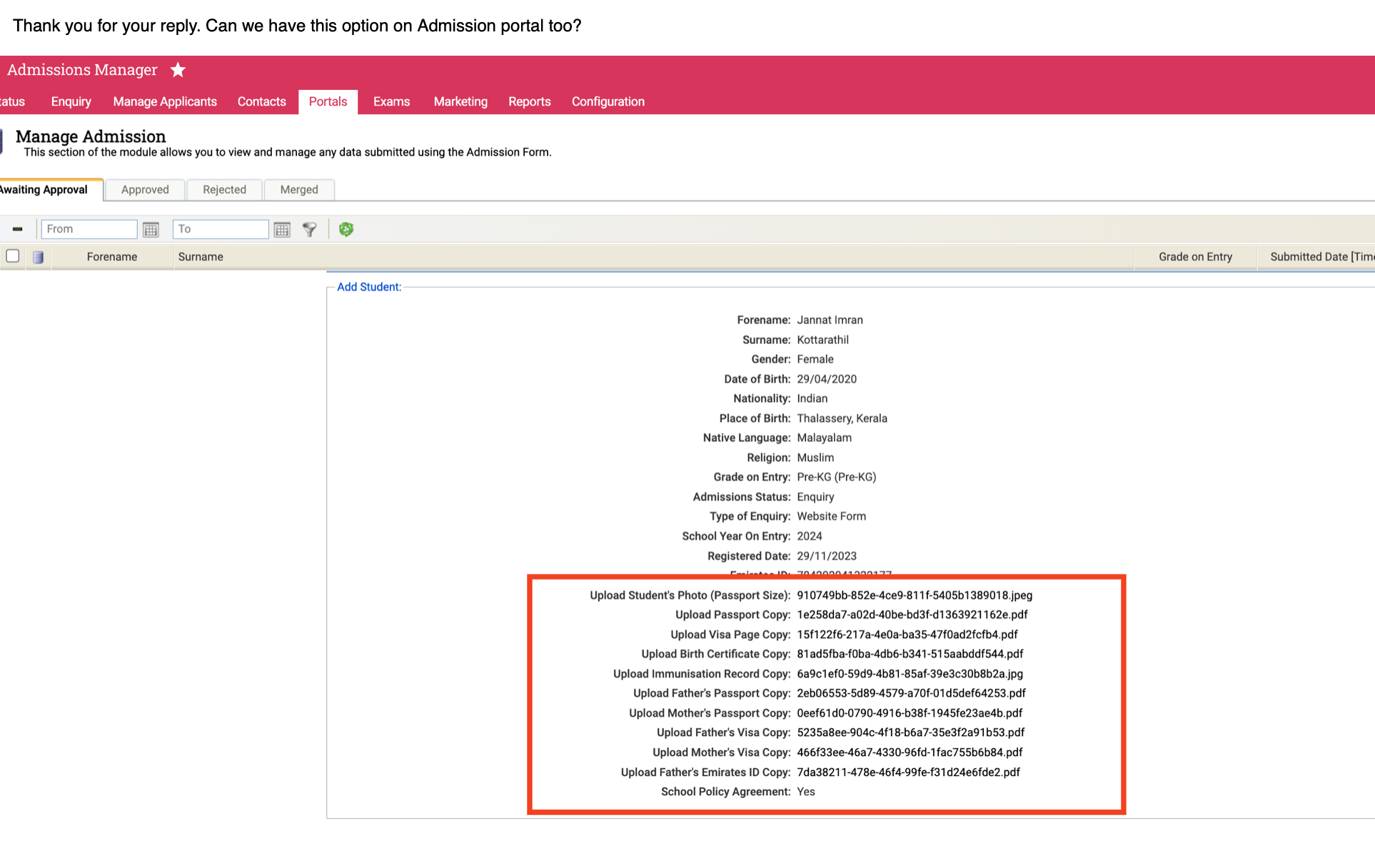Tick the select-all checkbox in header
Image resolution: width=1375 pixels, height=868 pixels.
13,256
